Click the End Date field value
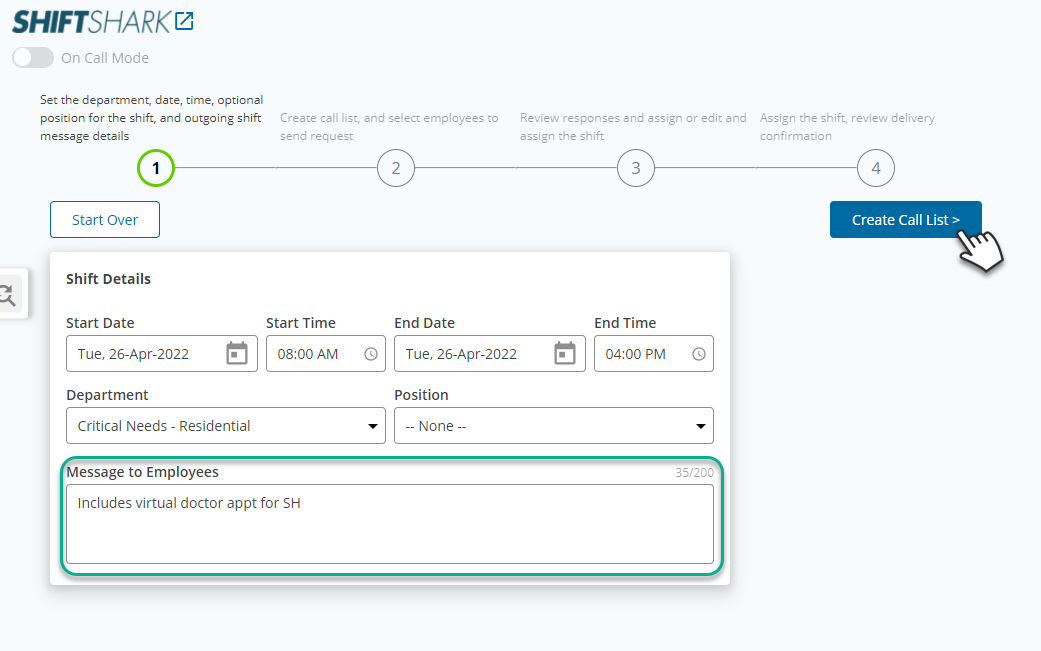The image size is (1041, 651). coord(461,354)
